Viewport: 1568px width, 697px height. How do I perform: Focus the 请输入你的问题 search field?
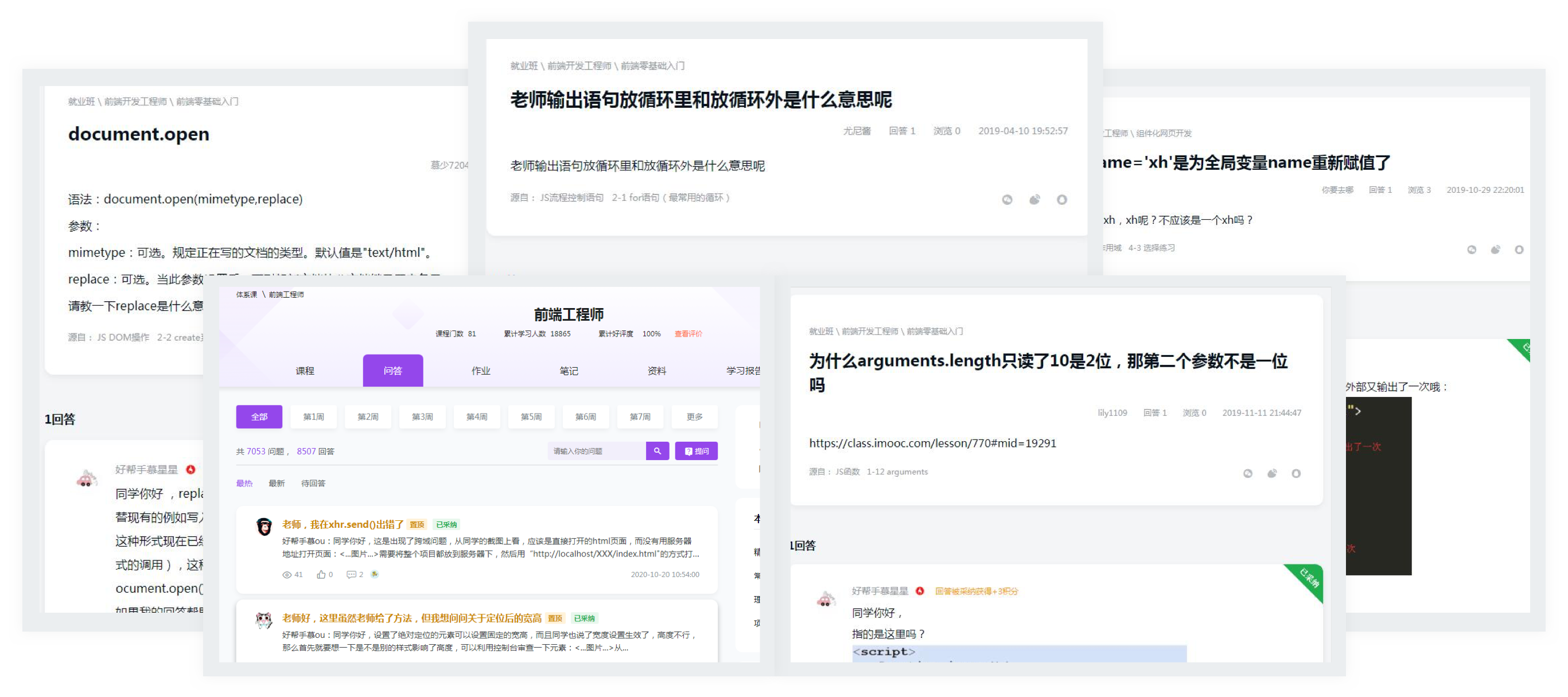(x=596, y=451)
